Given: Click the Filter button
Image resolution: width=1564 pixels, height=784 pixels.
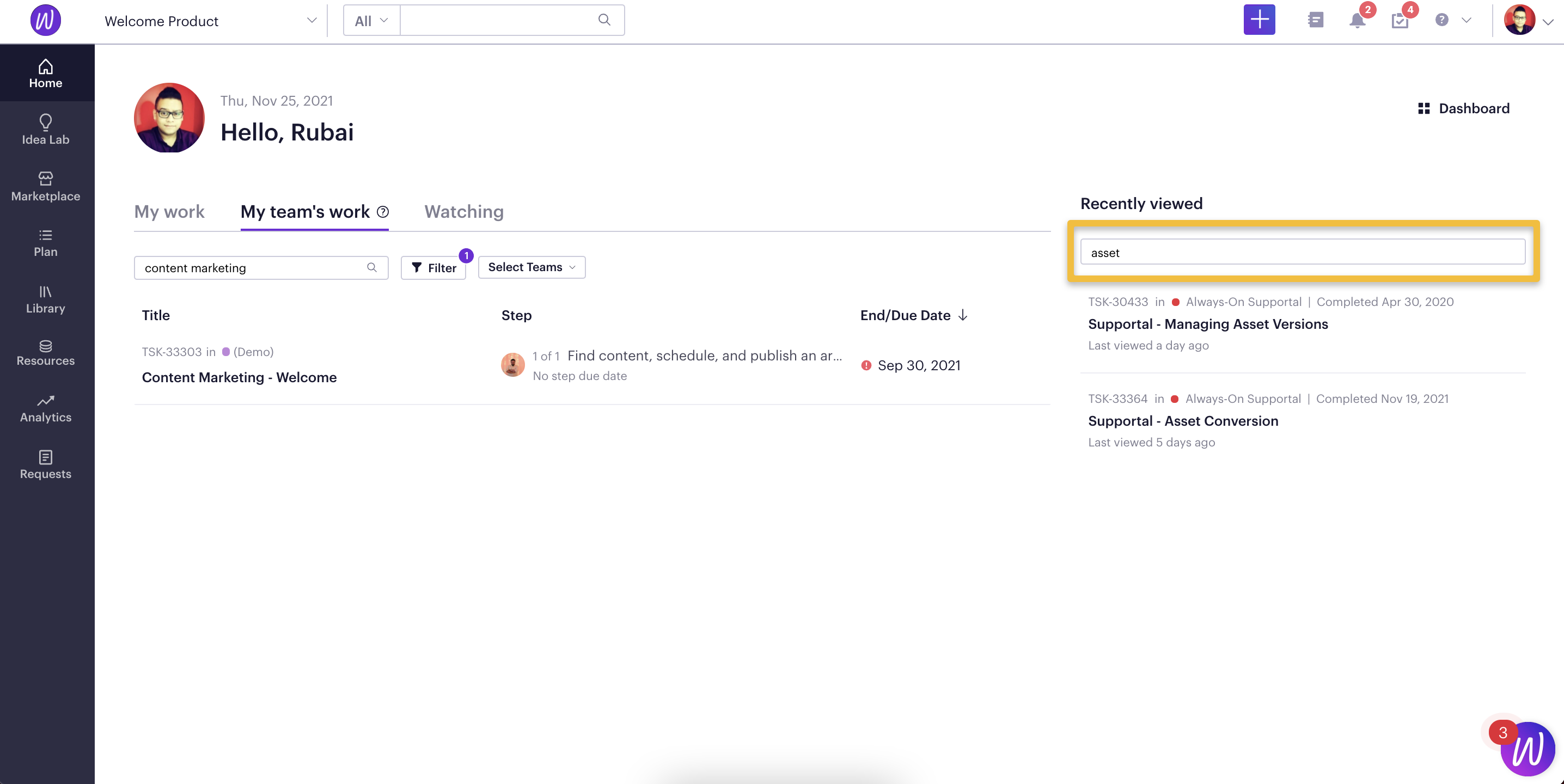Looking at the screenshot, I should pyautogui.click(x=433, y=268).
